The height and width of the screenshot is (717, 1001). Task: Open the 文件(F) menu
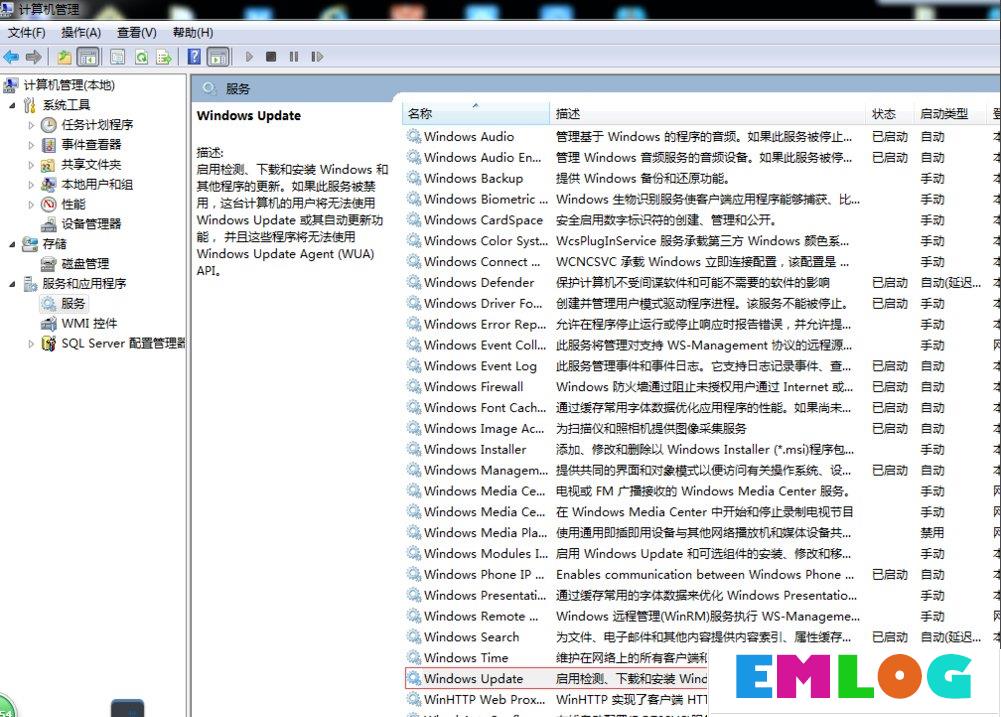tap(26, 33)
